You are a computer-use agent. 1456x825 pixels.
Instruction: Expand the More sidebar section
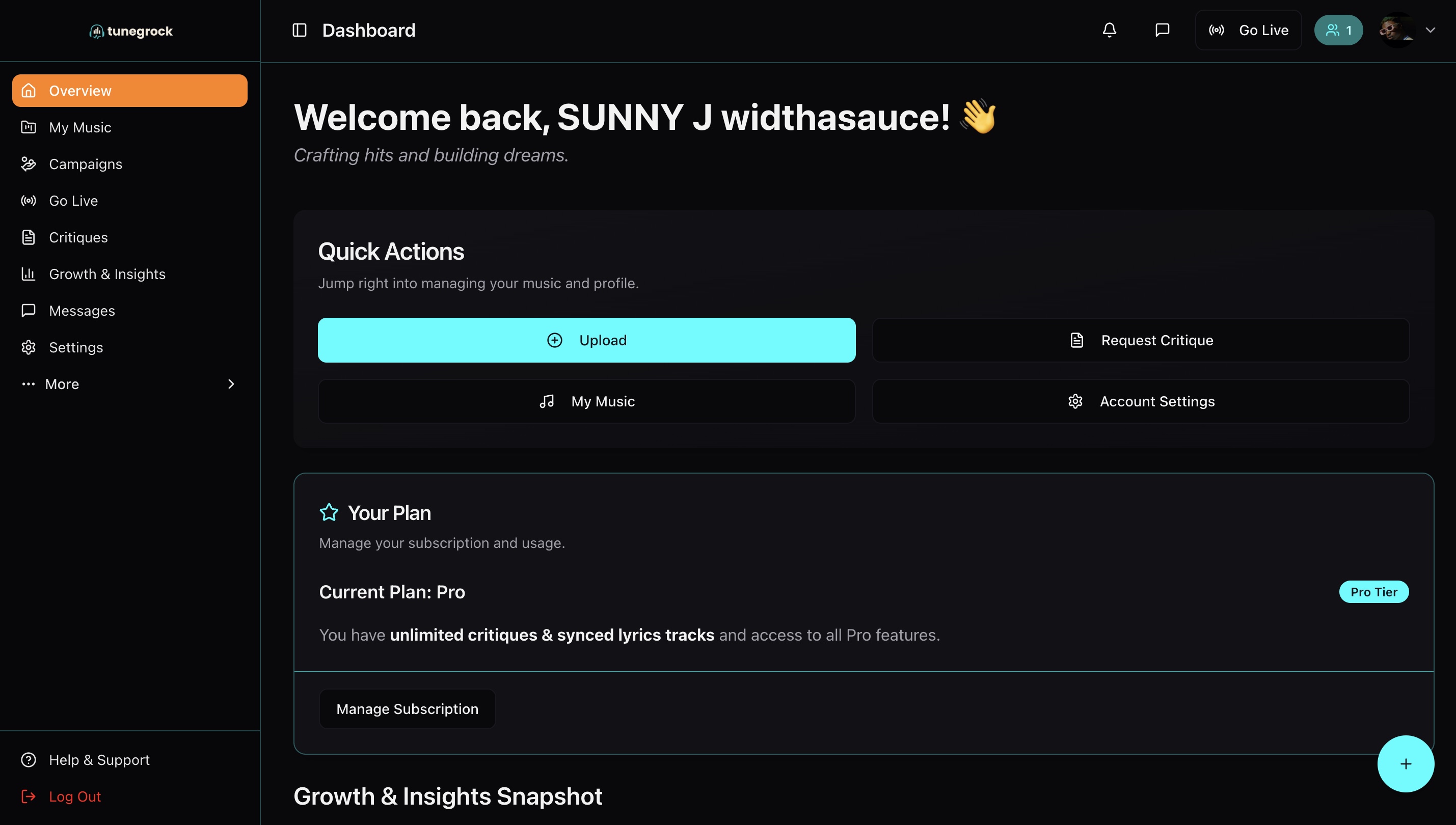[x=61, y=383]
